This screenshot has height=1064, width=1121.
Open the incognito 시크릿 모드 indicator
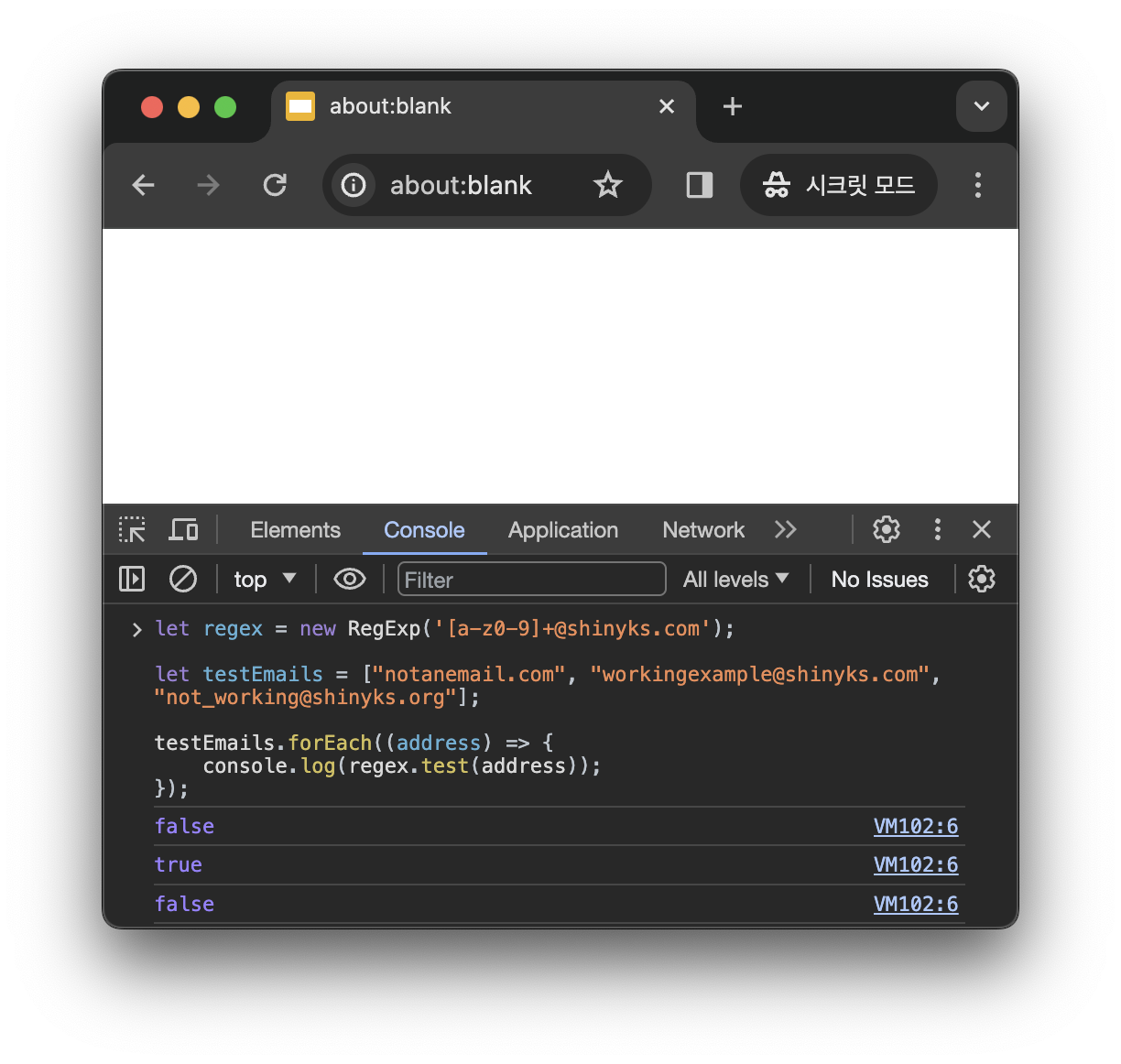839,185
